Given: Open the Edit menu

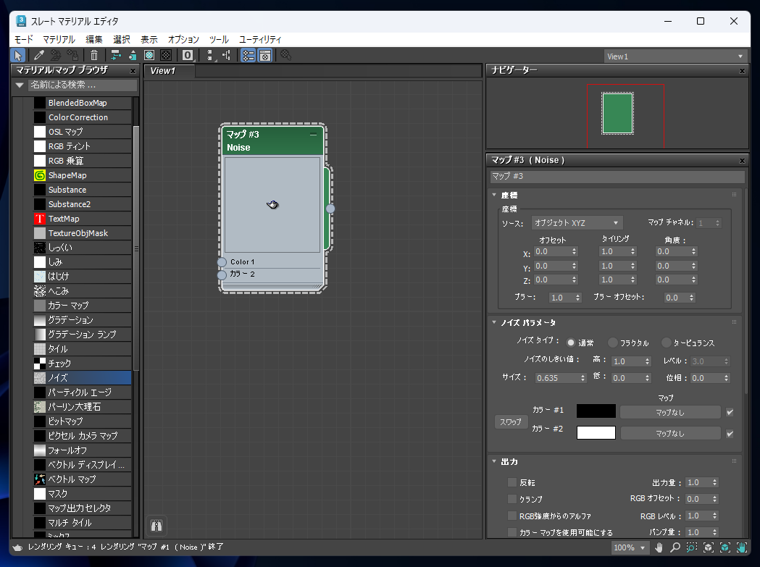Looking at the screenshot, I should [x=94, y=40].
